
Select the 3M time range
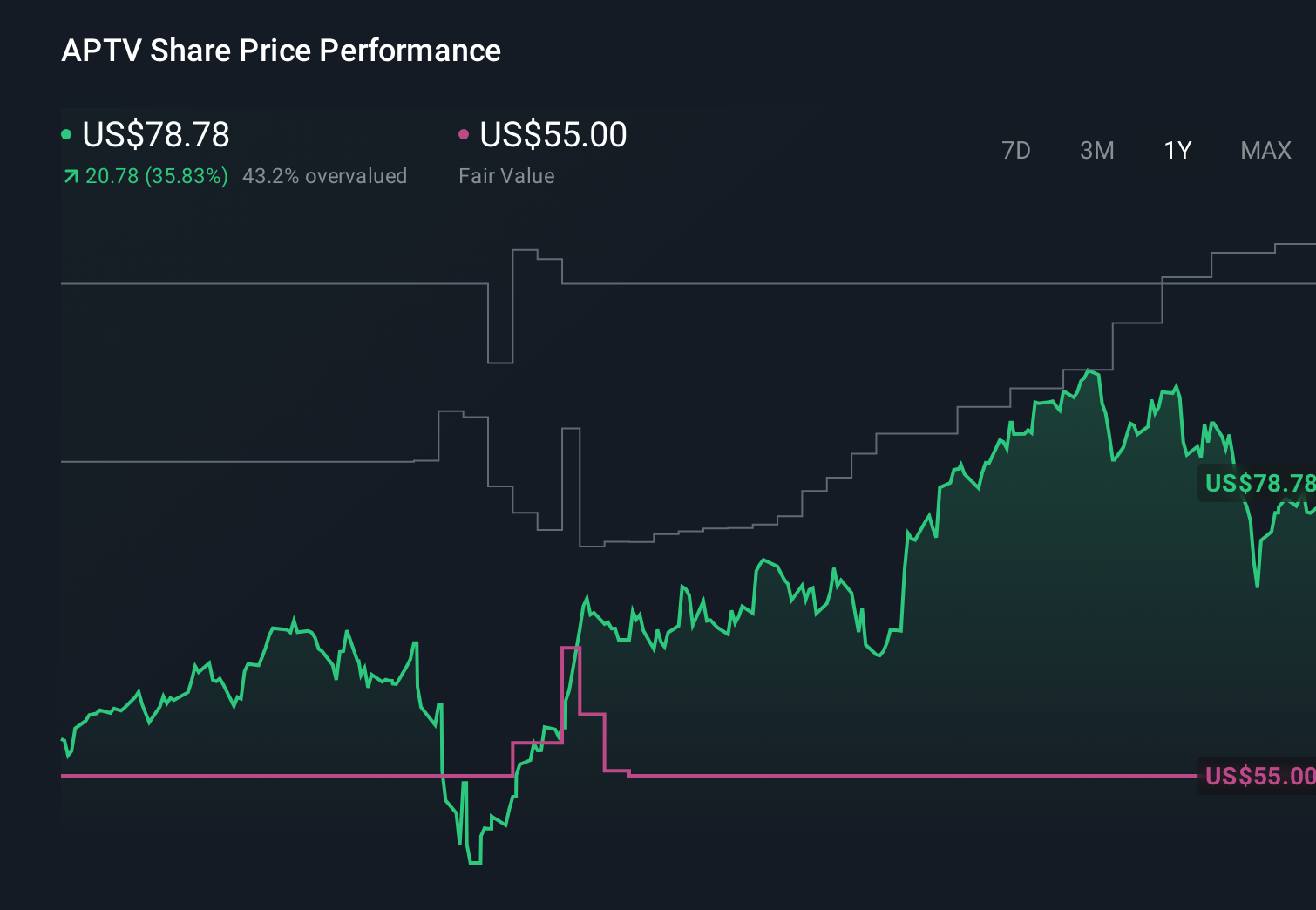click(x=1096, y=150)
